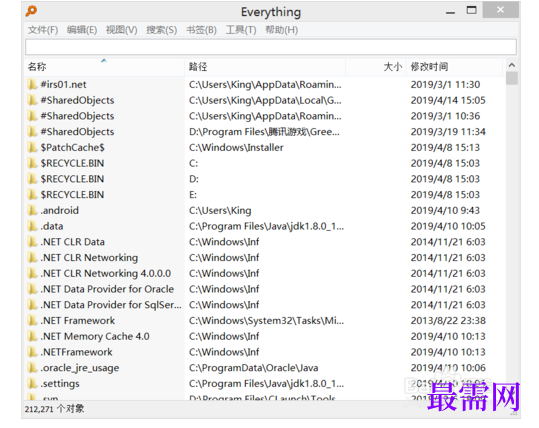
Task: Select the .oracle_jre_usage entry name
Action: pos(80,368)
